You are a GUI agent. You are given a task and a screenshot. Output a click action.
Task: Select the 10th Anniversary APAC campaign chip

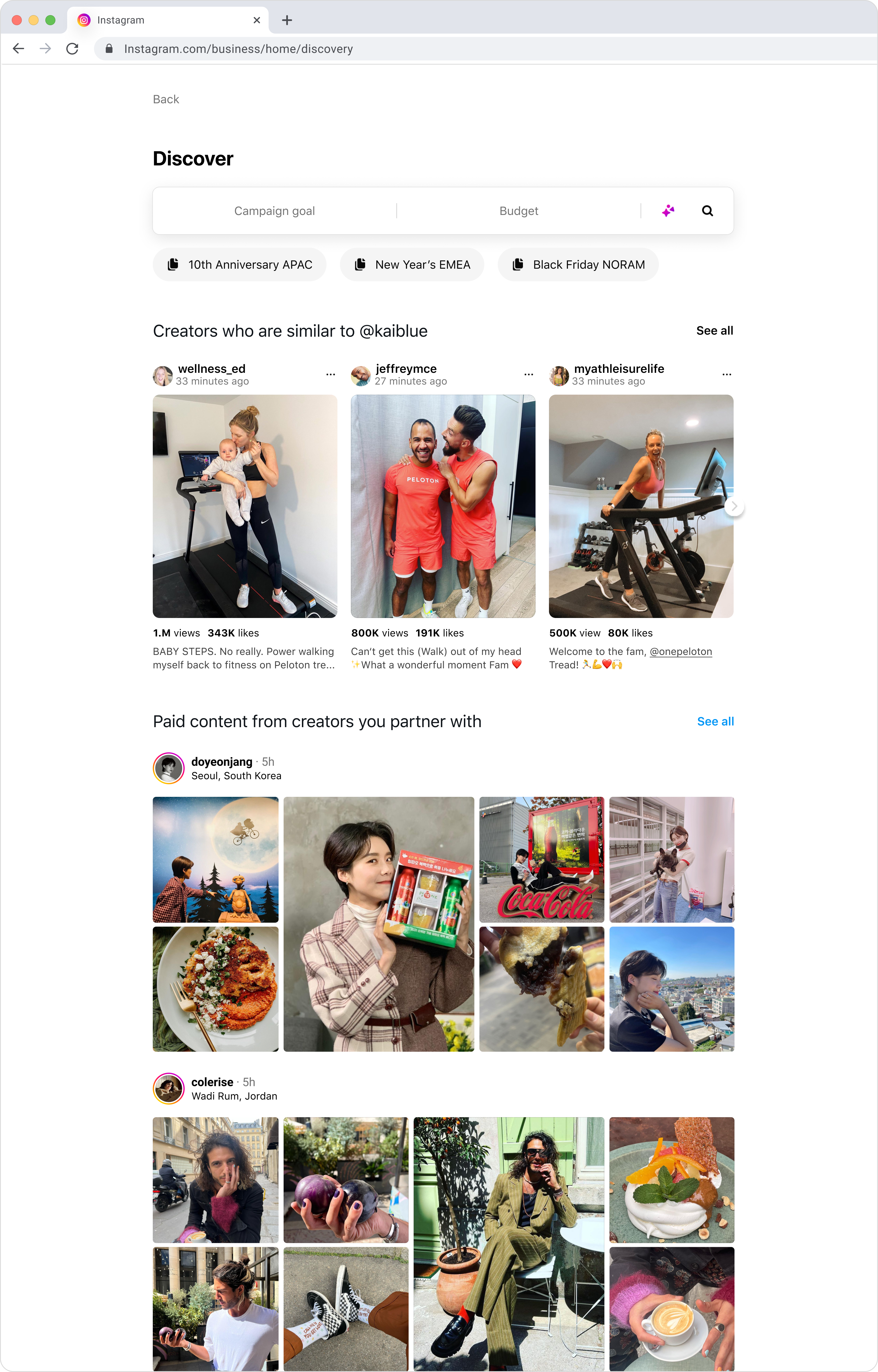(x=240, y=264)
